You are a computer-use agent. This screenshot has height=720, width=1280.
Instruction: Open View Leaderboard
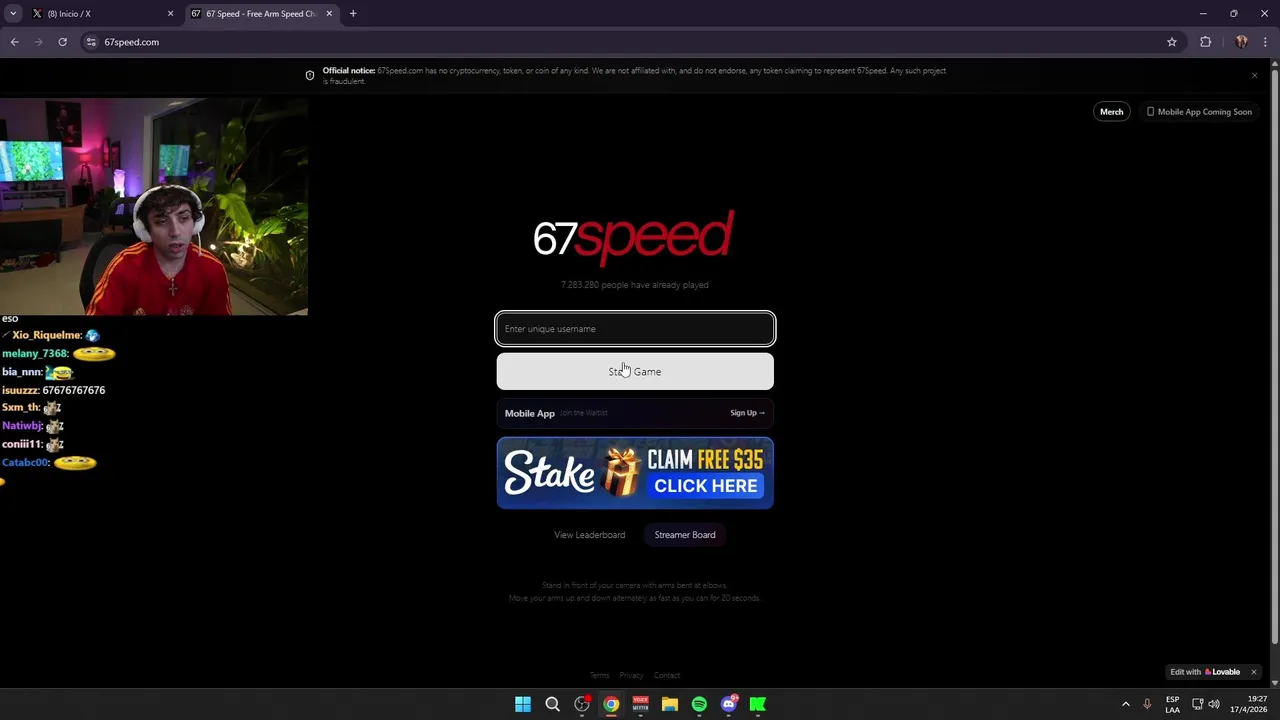click(590, 535)
